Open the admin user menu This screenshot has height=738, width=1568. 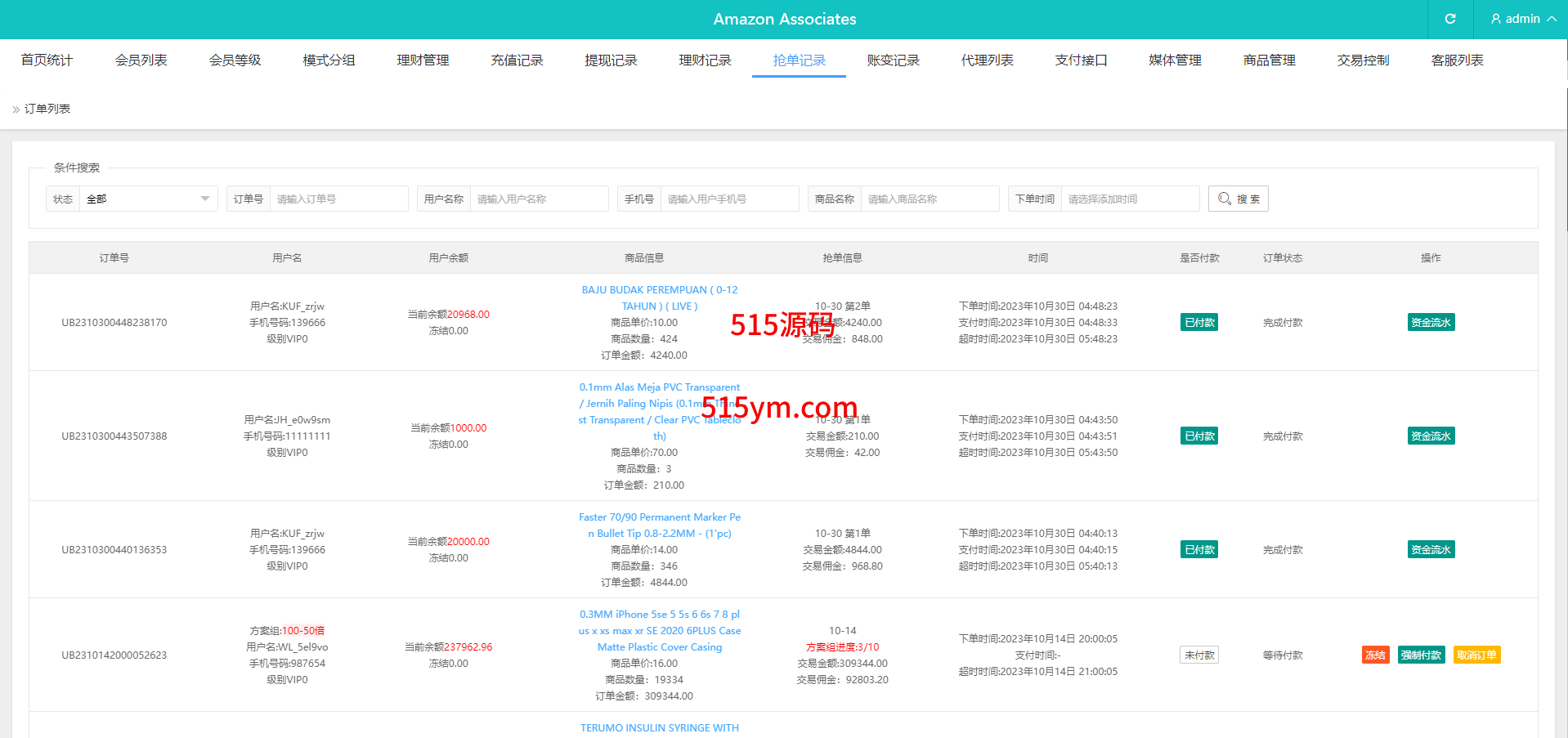point(1521,19)
